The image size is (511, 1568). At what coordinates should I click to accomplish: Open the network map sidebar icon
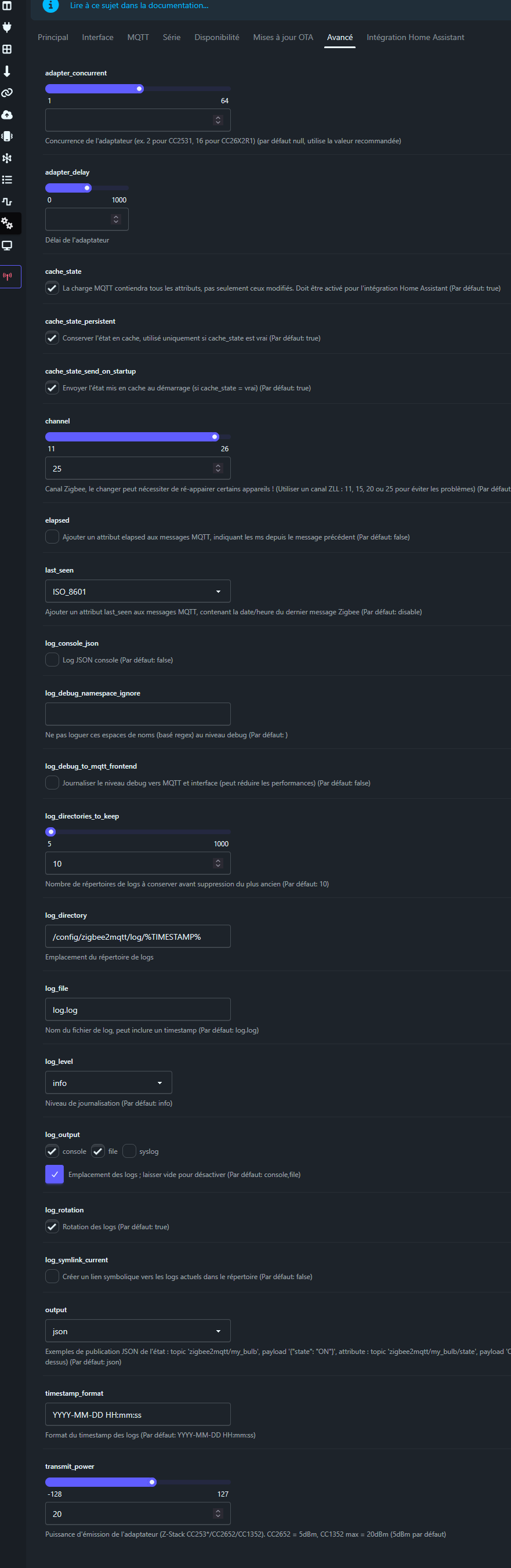pos(8,158)
